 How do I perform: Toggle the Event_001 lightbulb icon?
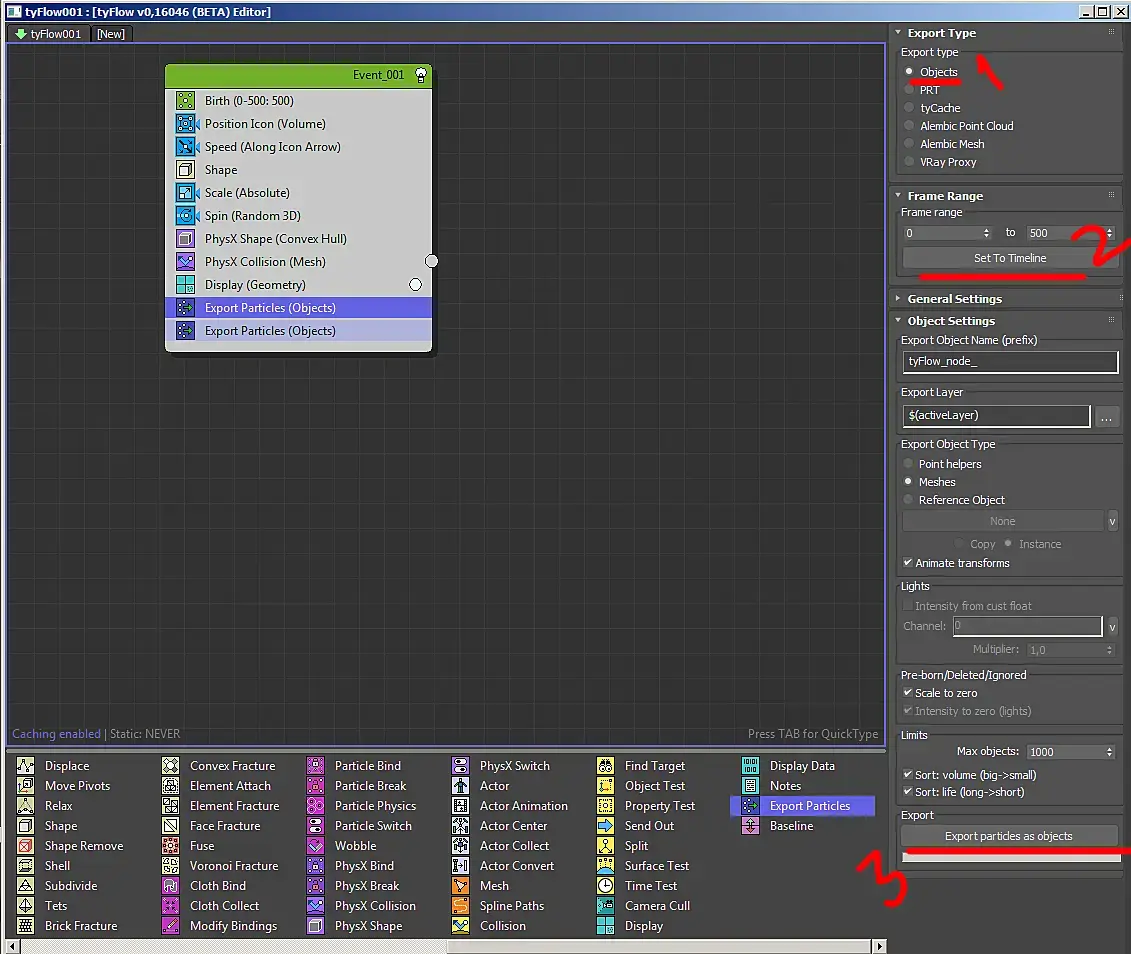pyautogui.click(x=421, y=75)
